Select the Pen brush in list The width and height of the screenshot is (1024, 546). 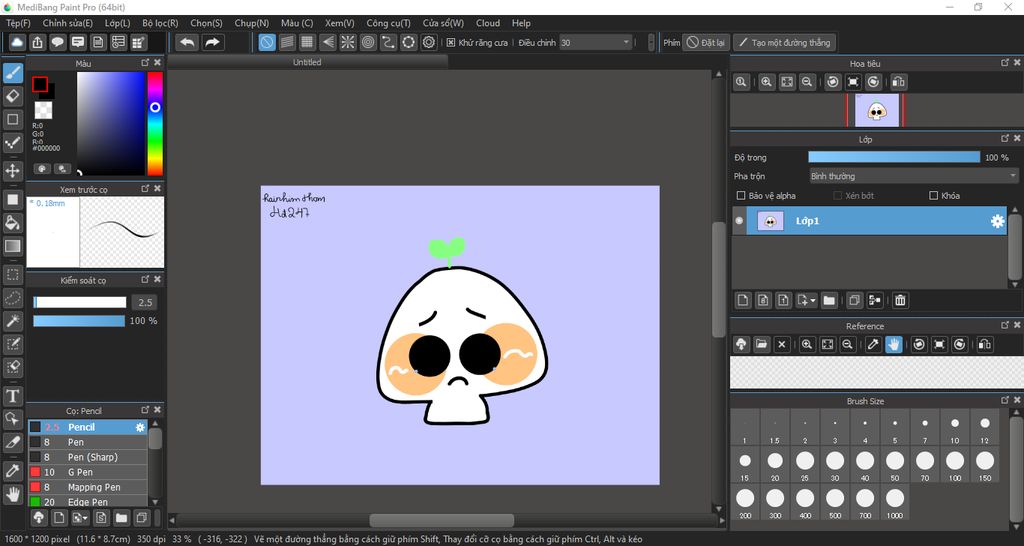(88, 442)
